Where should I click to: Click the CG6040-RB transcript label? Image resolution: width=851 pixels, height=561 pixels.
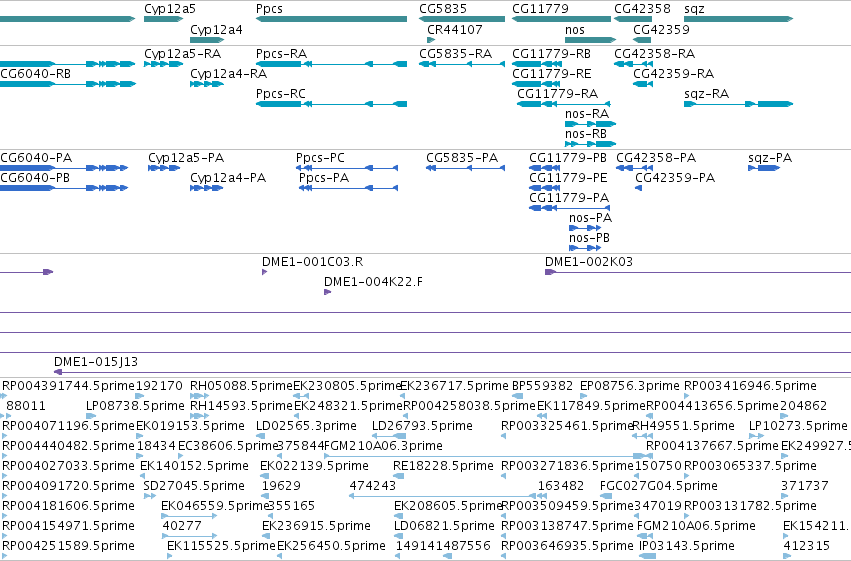(35, 73)
